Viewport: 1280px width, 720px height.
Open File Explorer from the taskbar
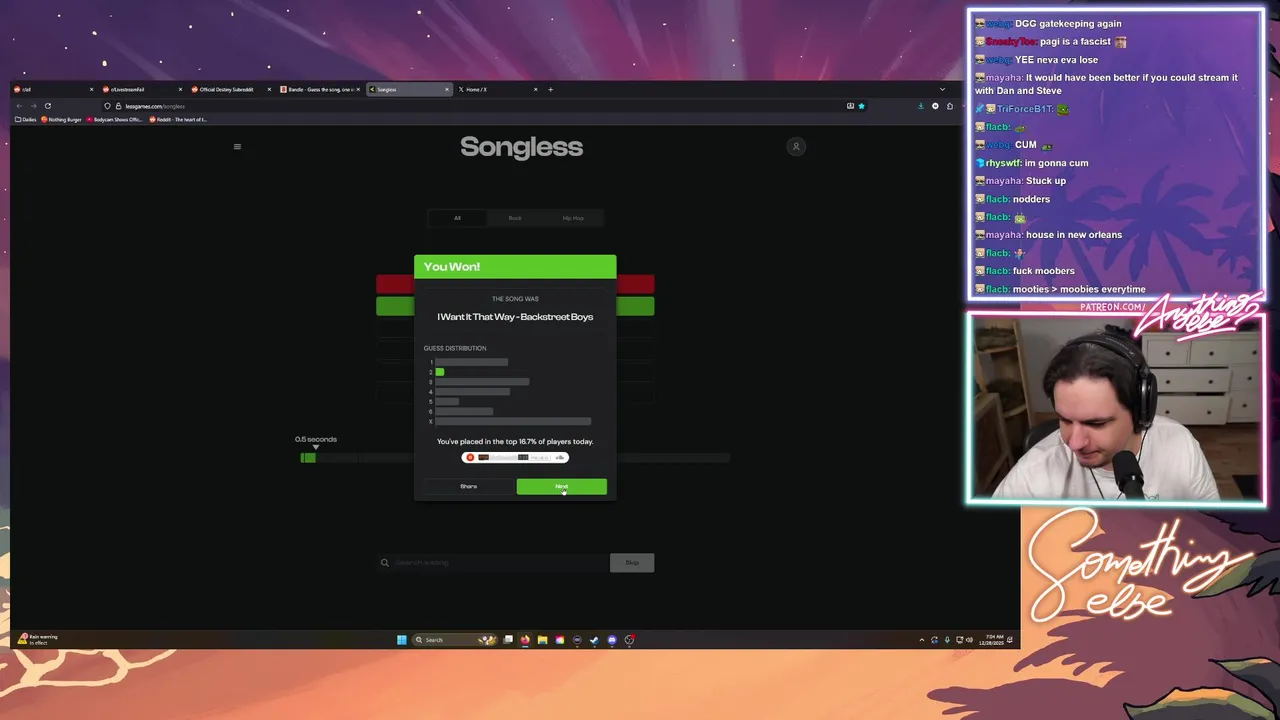point(542,640)
